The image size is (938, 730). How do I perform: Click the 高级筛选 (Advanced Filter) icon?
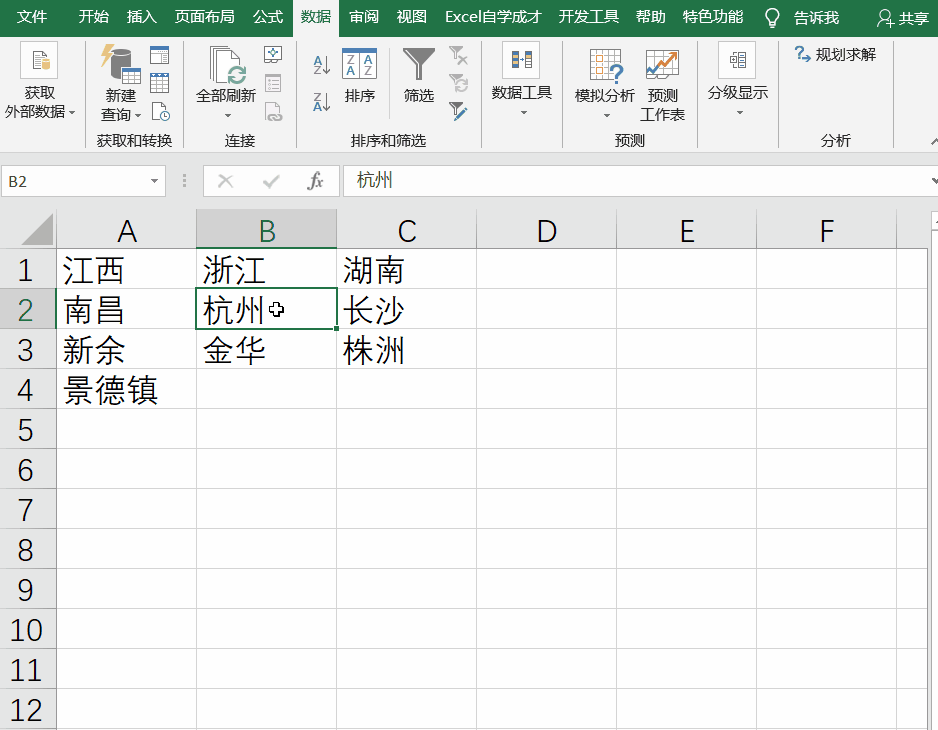[458, 111]
